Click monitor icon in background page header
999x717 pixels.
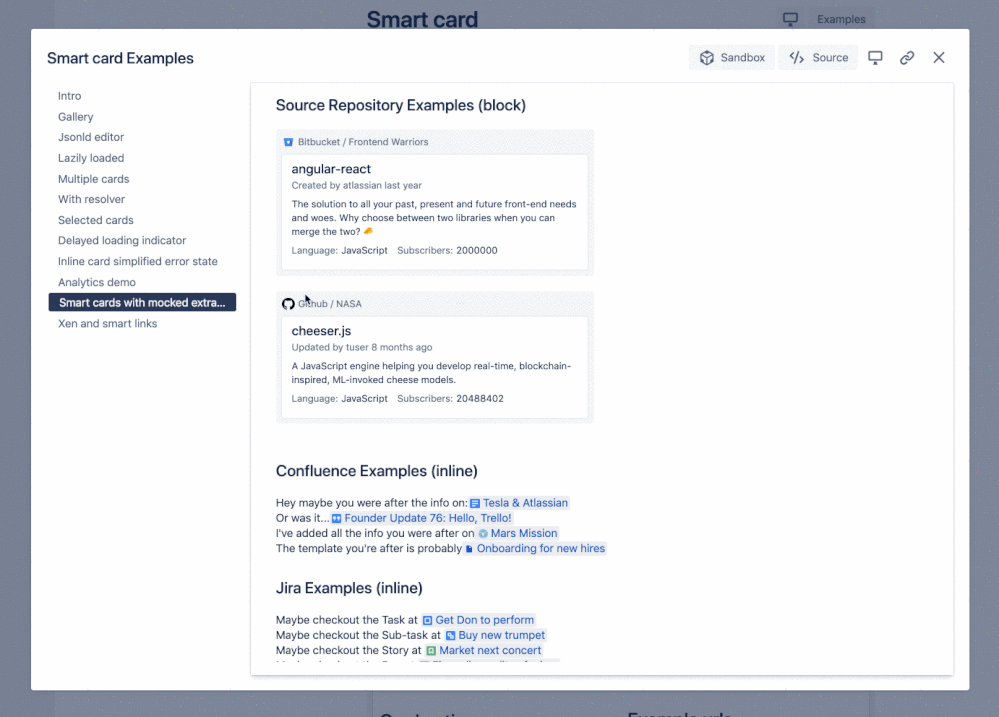click(790, 19)
